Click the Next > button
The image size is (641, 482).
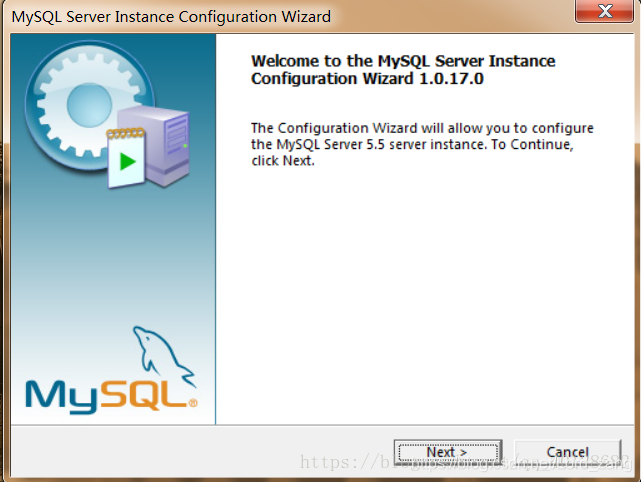(448, 453)
